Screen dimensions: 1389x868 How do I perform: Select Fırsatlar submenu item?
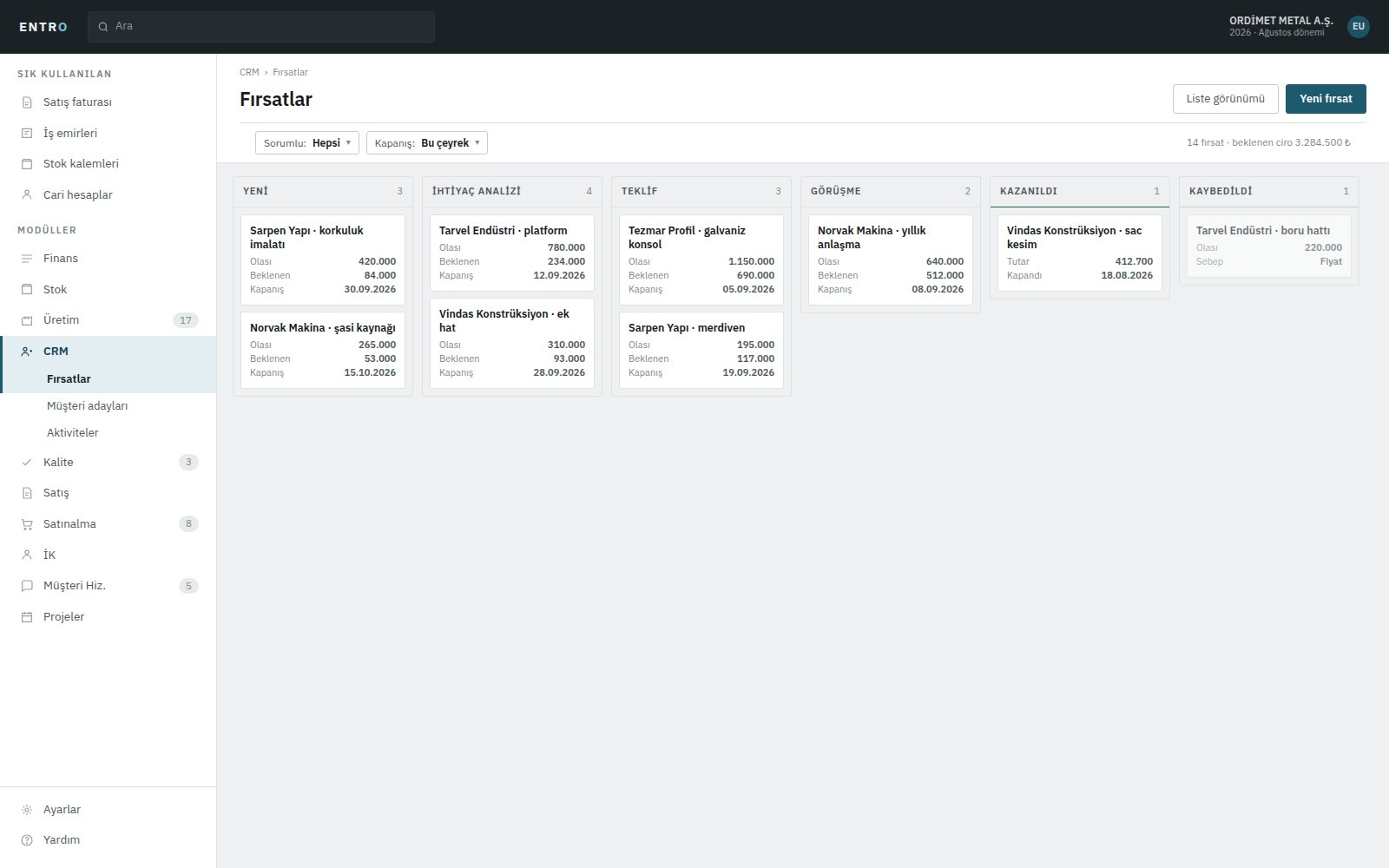(109, 379)
